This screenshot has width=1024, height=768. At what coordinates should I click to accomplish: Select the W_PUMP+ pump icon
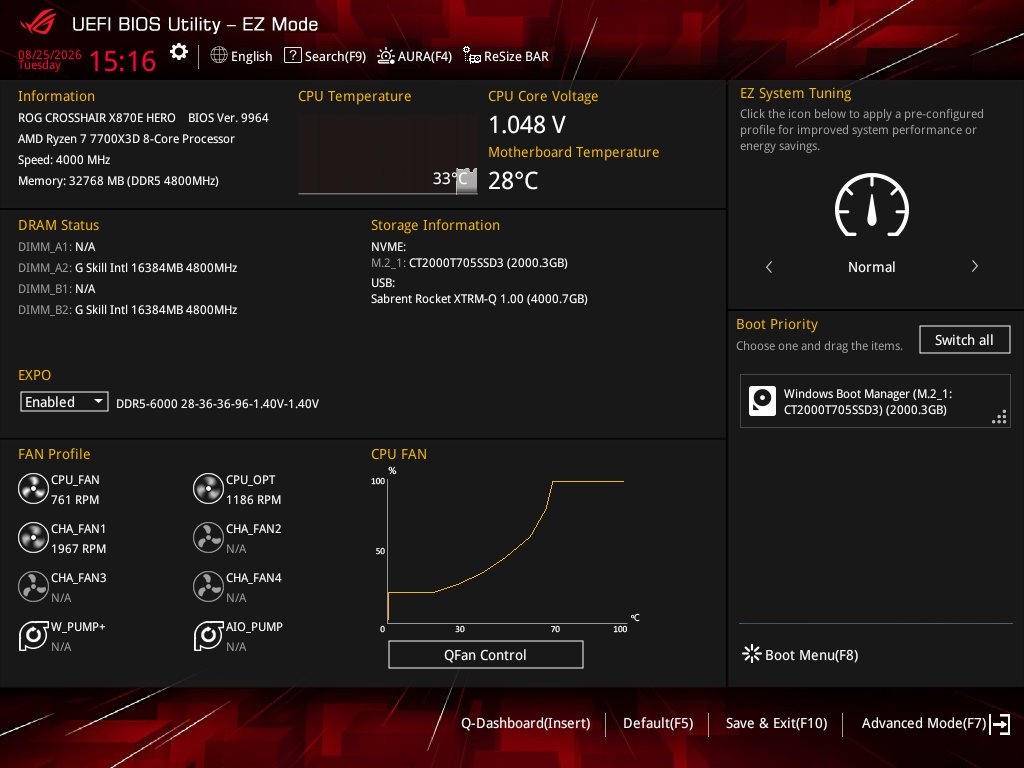tap(33, 635)
